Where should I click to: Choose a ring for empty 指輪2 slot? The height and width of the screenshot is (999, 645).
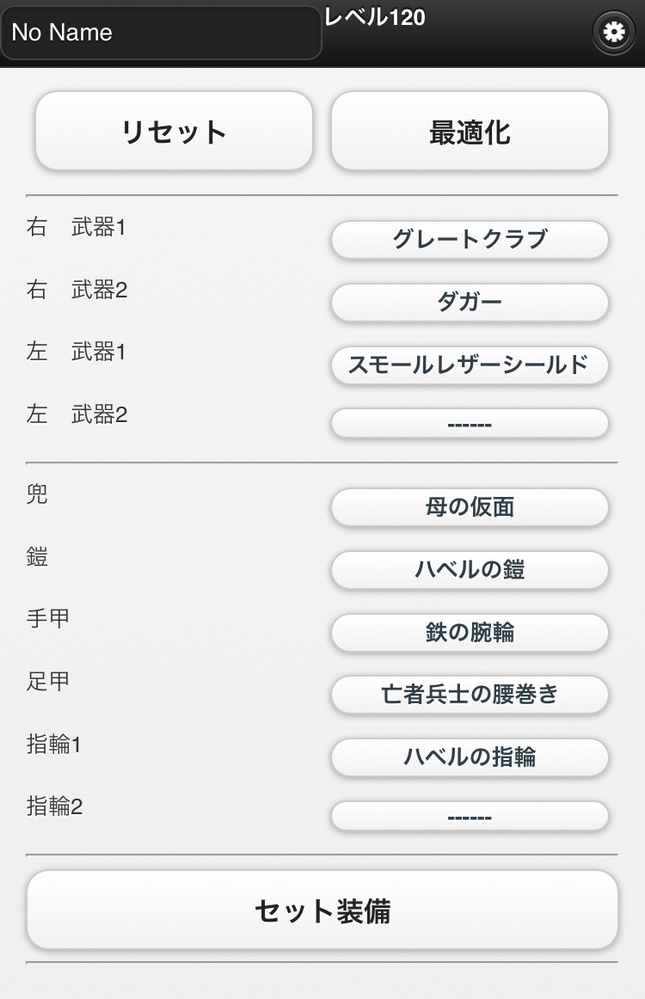tap(470, 816)
